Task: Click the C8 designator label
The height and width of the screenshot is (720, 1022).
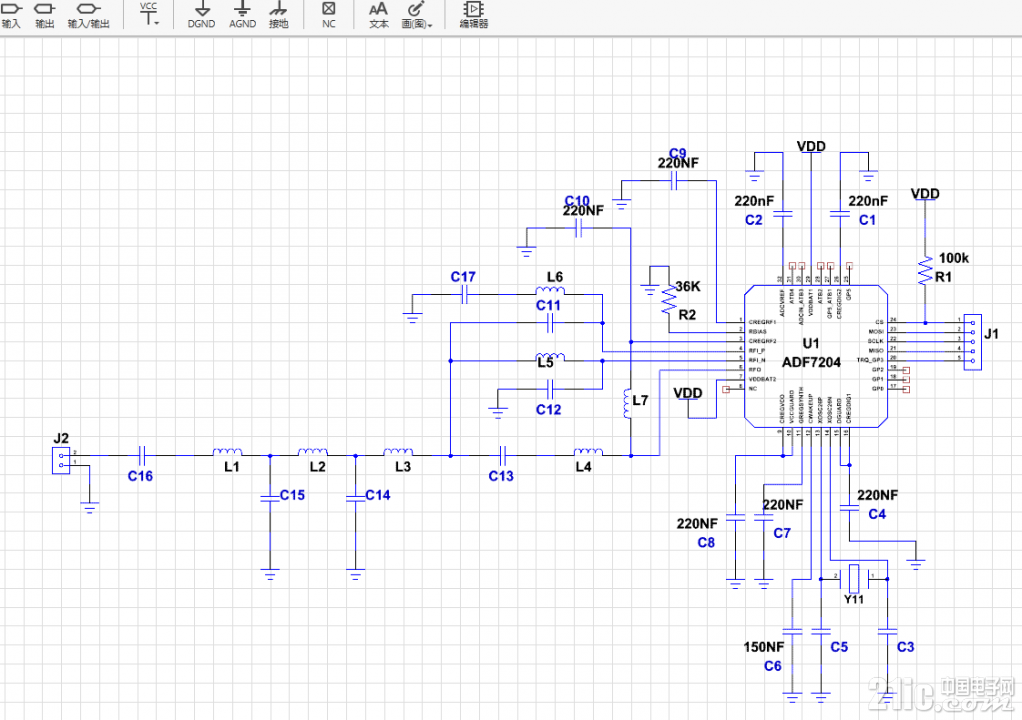Action: tap(706, 542)
